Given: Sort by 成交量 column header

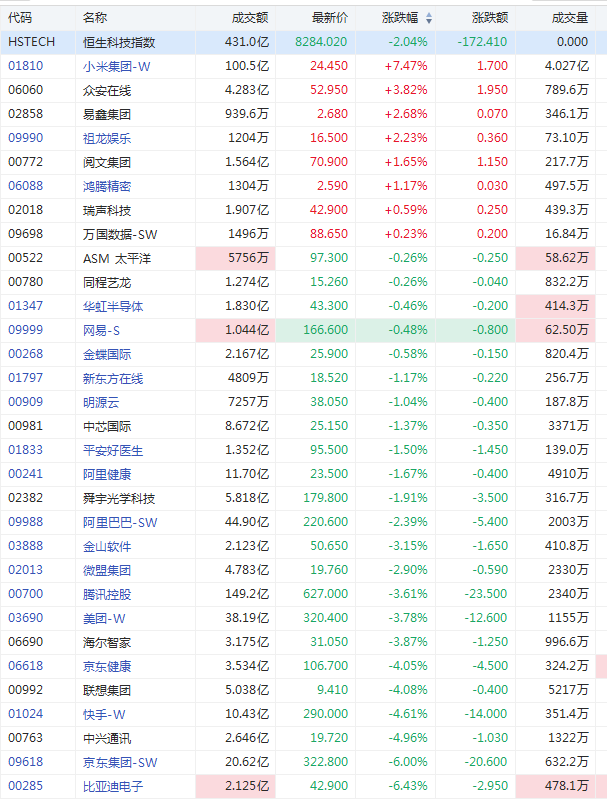Looking at the screenshot, I should pyautogui.click(x=570, y=18).
